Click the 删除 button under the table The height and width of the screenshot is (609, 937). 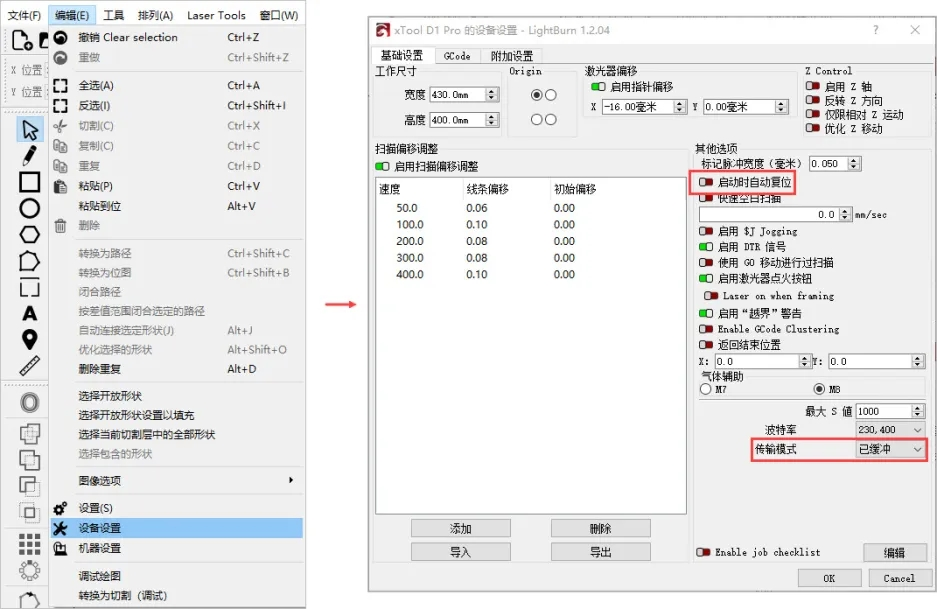[601, 528]
